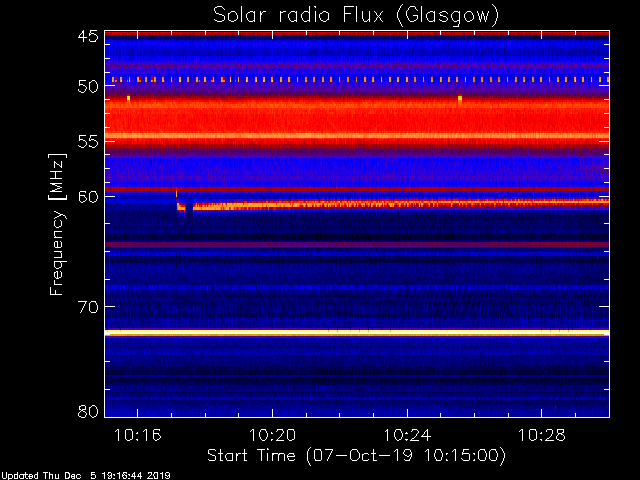Screen dimensions: 640x480
Task: Click the 10:24 time tick label
Action: 407,436
